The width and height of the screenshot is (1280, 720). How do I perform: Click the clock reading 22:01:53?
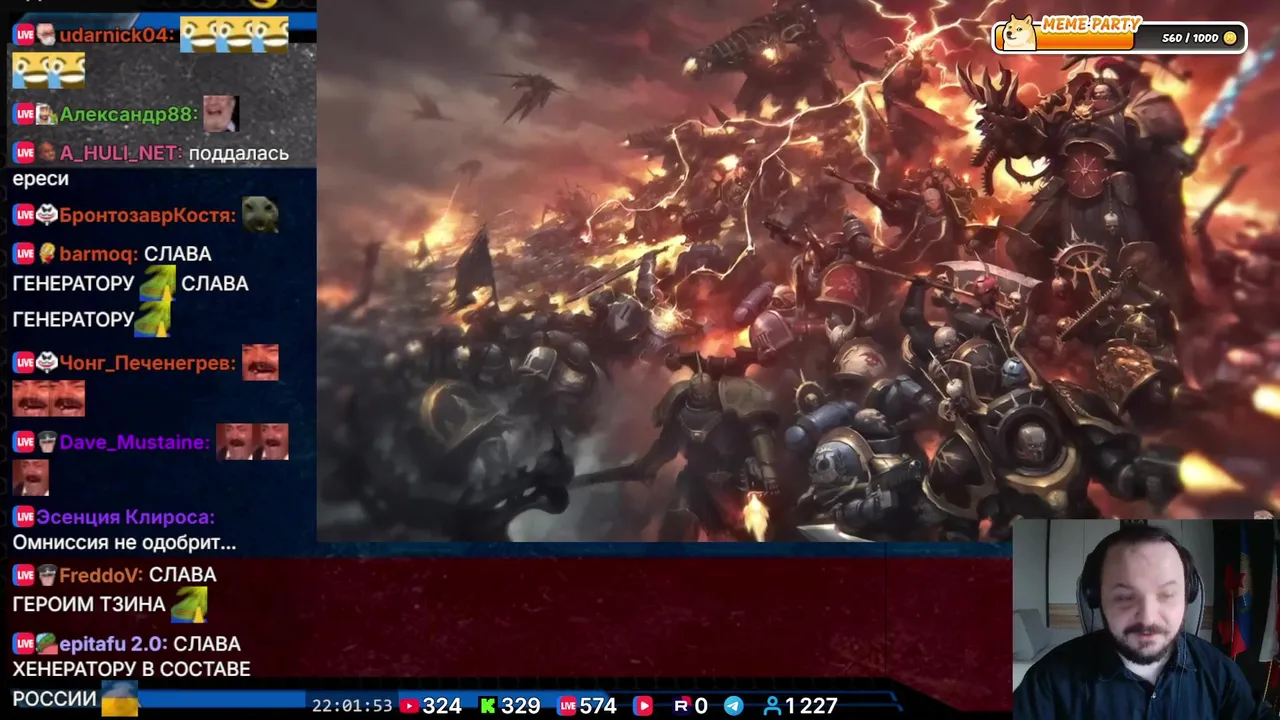(x=352, y=706)
